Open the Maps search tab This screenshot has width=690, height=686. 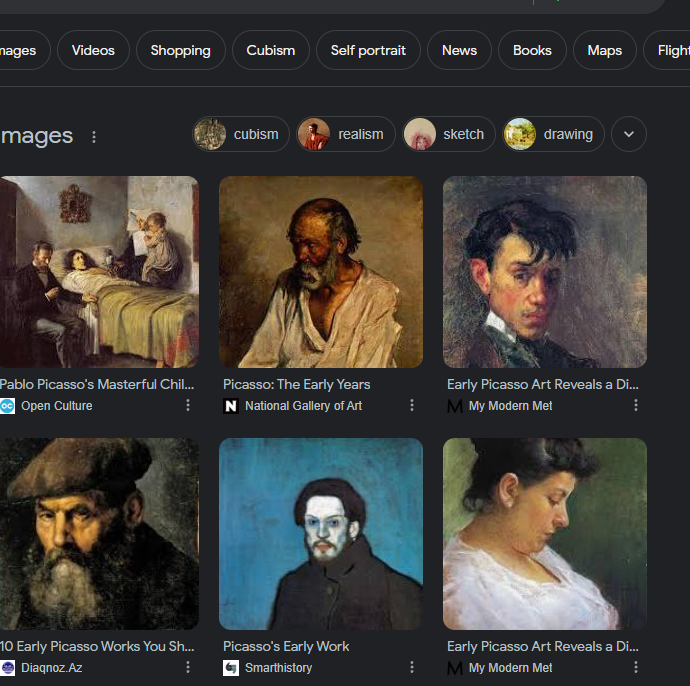click(605, 50)
